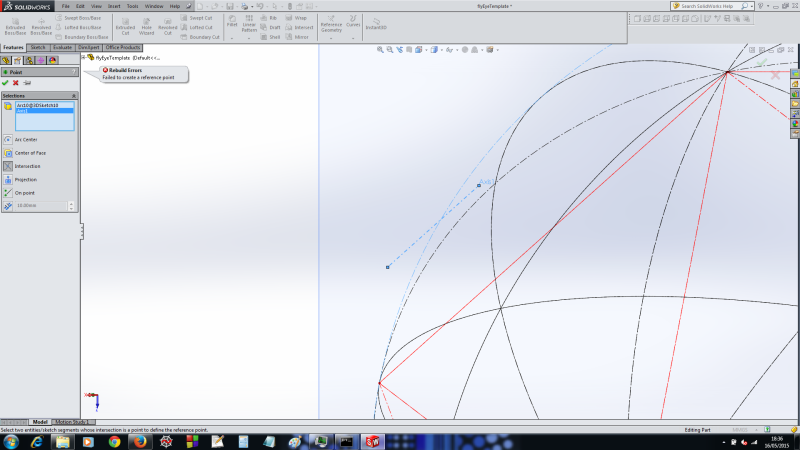
Task: Open the ConfigurationManager tab icon
Action: click(30, 60)
